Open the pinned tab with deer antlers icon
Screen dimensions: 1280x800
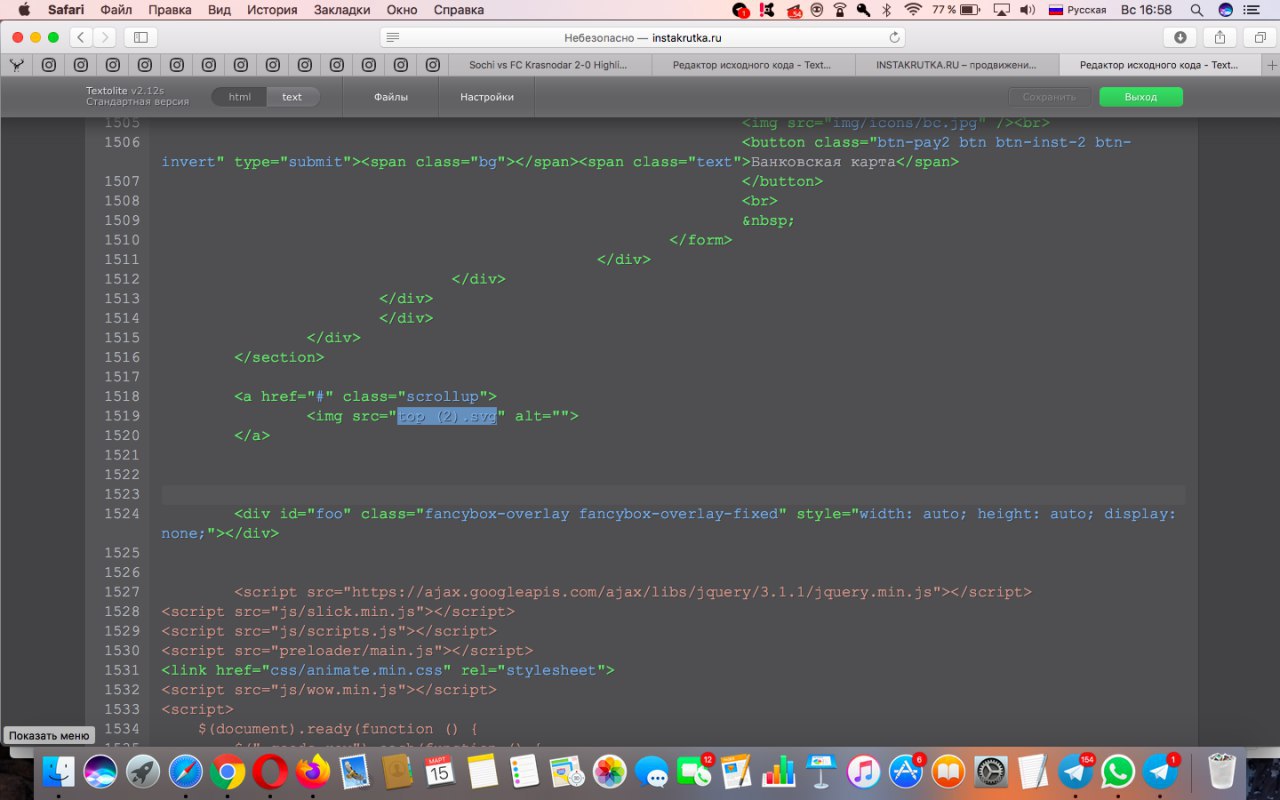click(16, 65)
